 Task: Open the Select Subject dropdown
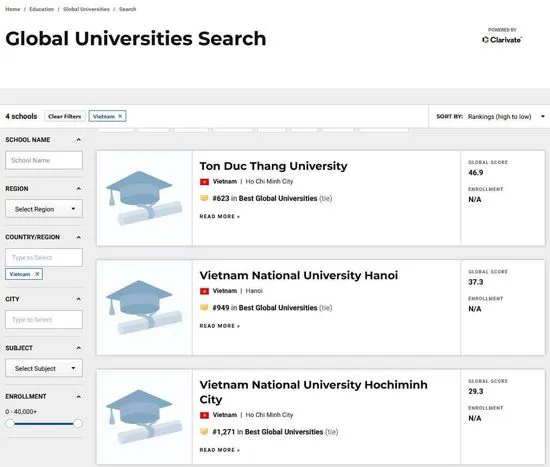coord(44,368)
